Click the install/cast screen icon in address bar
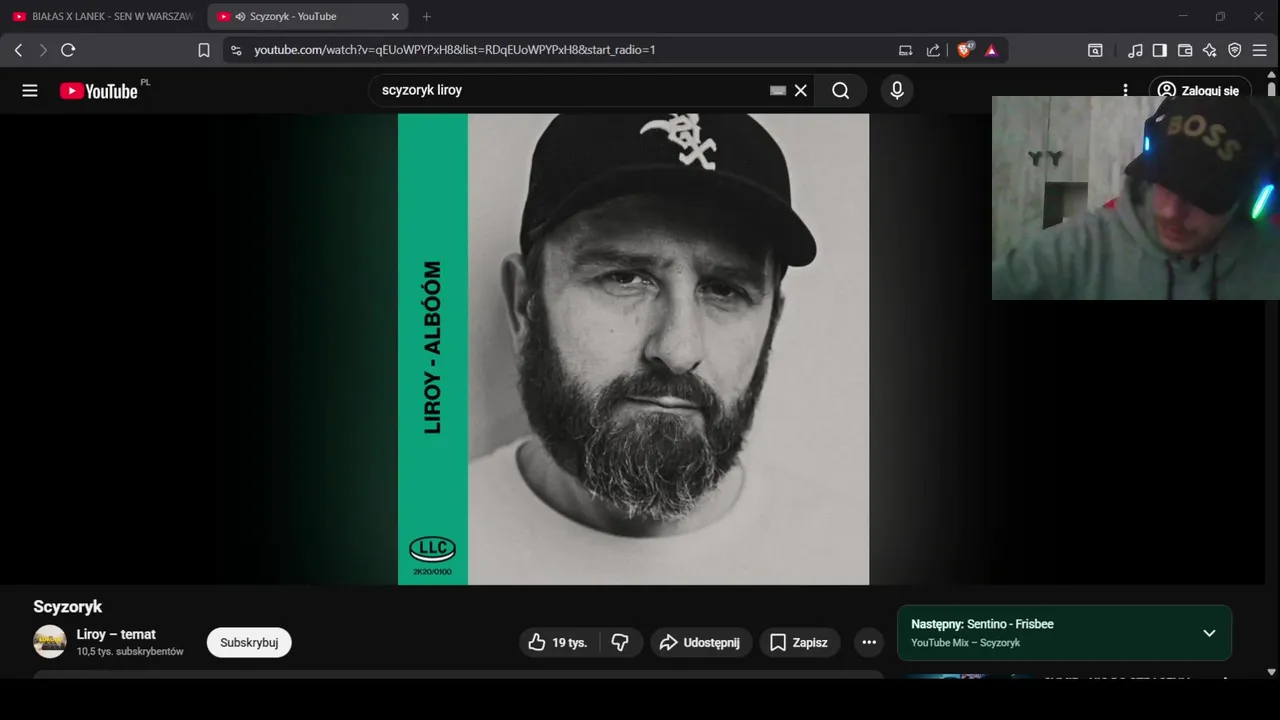Image resolution: width=1280 pixels, height=720 pixels. click(x=906, y=50)
